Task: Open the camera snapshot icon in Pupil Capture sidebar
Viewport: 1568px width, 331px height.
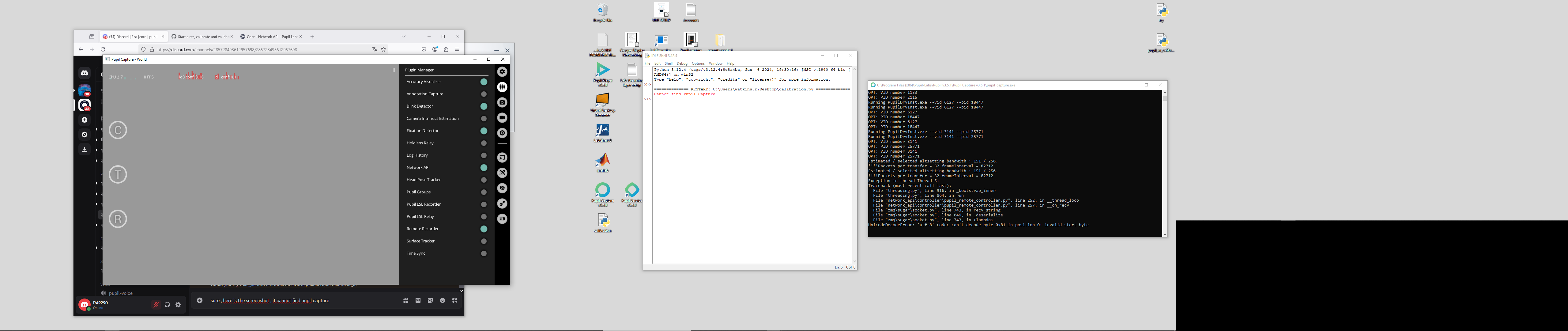Action: point(502,102)
